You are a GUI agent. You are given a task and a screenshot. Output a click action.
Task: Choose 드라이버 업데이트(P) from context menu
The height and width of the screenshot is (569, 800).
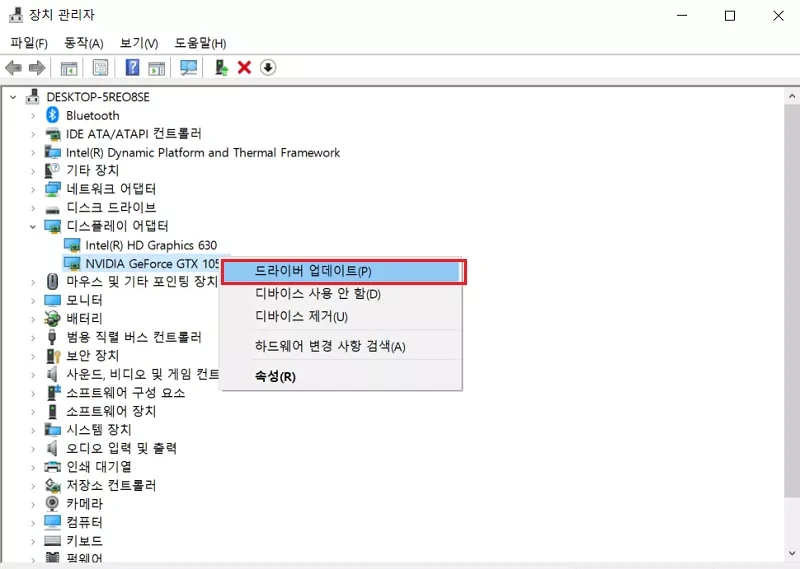(x=342, y=271)
